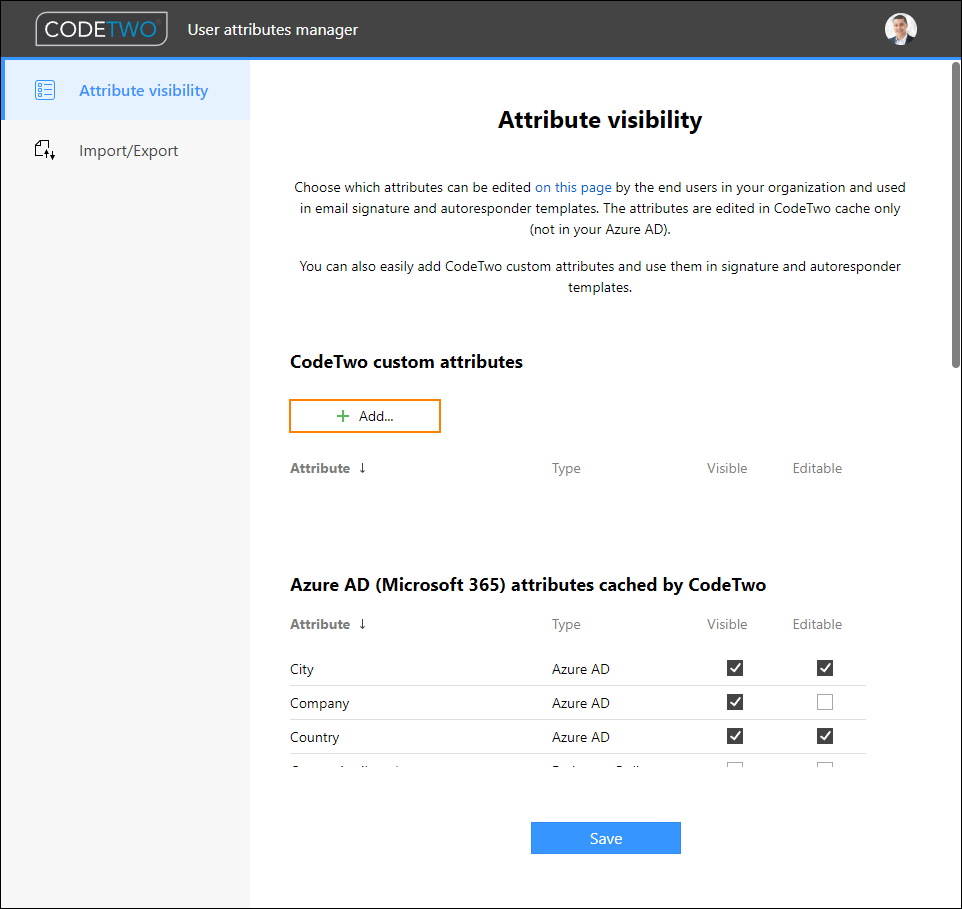Uncheck Editable for the Country attribute

tap(825, 735)
